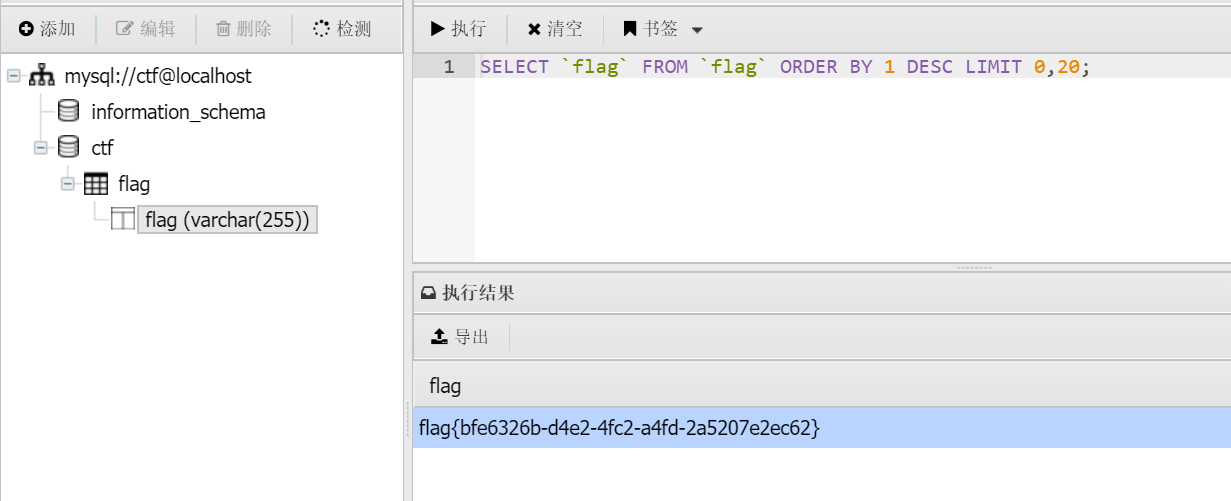Screen dimensions: 1231x501
Task: Click the network connection icon
Action: (41, 76)
